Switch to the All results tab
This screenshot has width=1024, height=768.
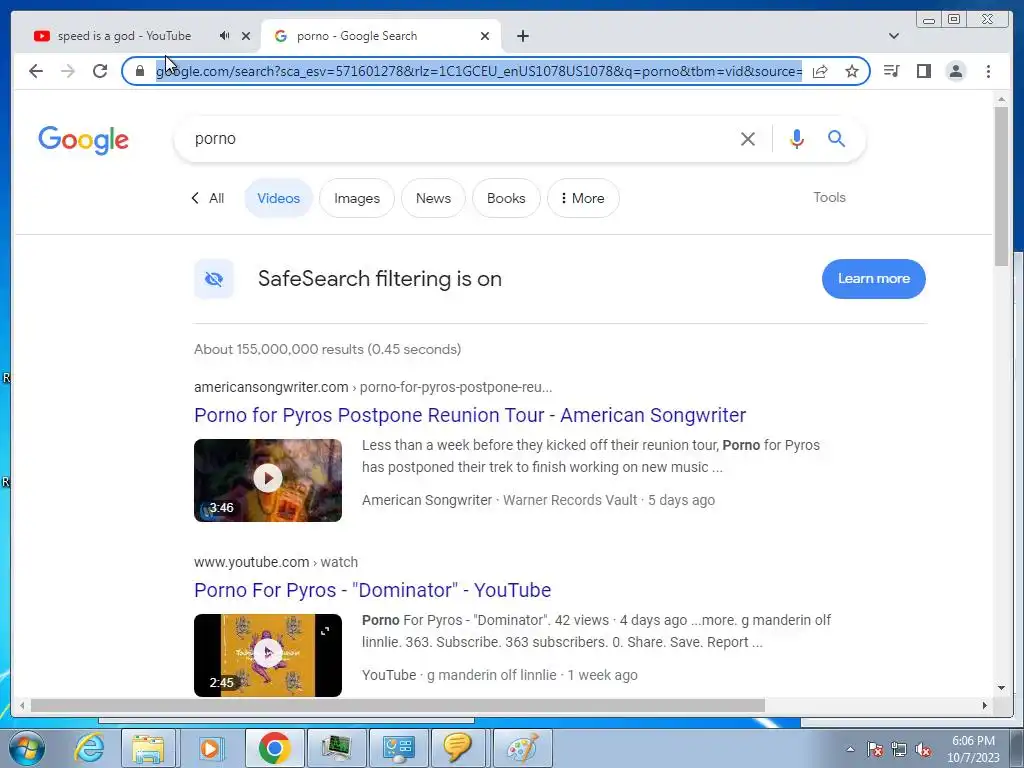click(x=208, y=198)
